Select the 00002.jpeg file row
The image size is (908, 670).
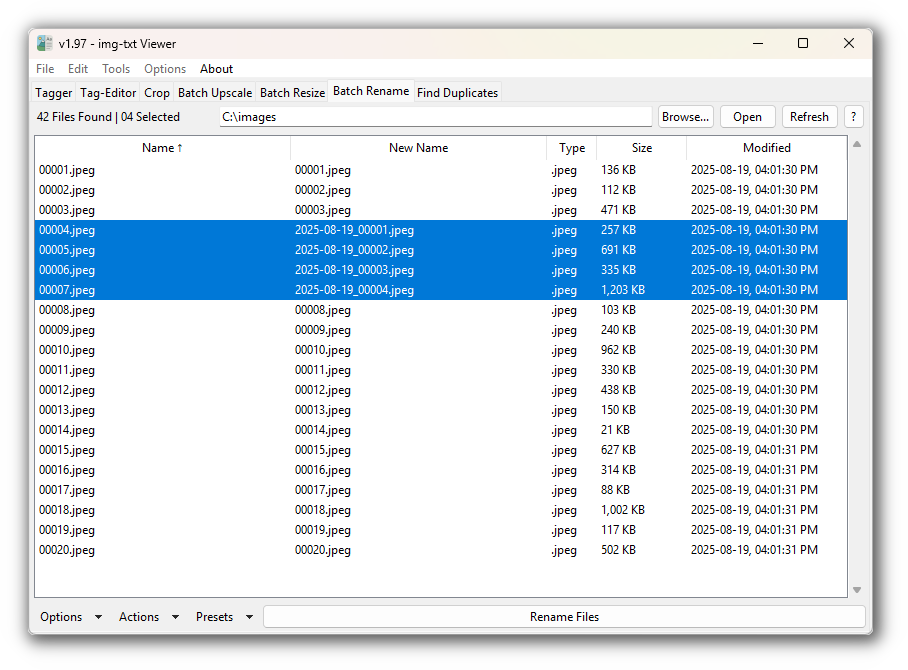click(441, 190)
